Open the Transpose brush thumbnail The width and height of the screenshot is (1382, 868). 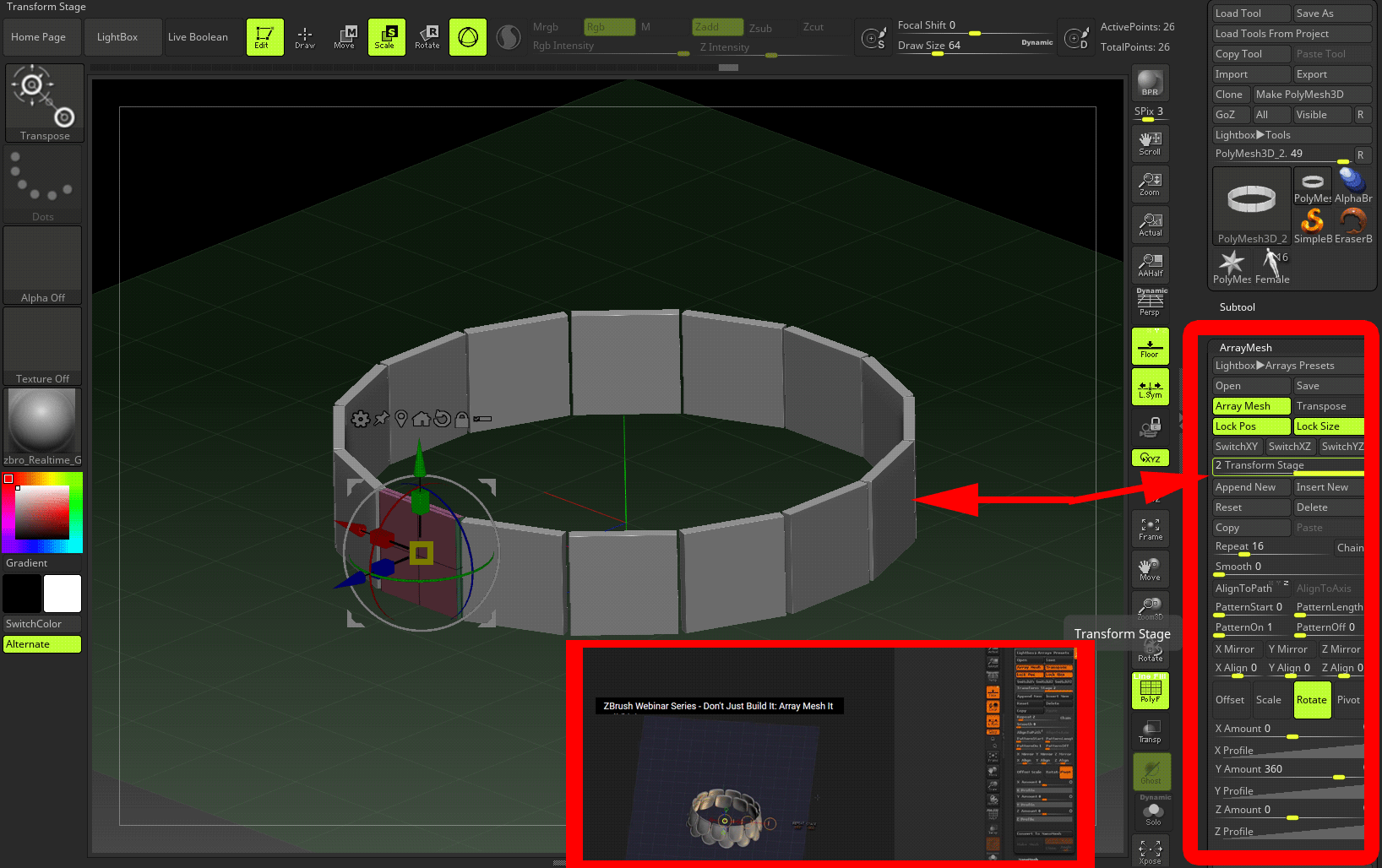pyautogui.click(x=45, y=102)
